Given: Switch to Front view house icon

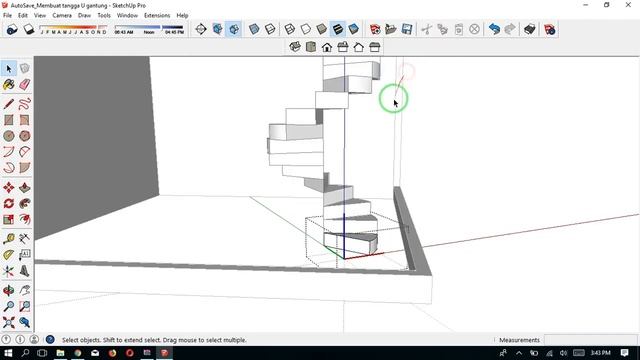Looking at the screenshot, I should coord(327,47).
